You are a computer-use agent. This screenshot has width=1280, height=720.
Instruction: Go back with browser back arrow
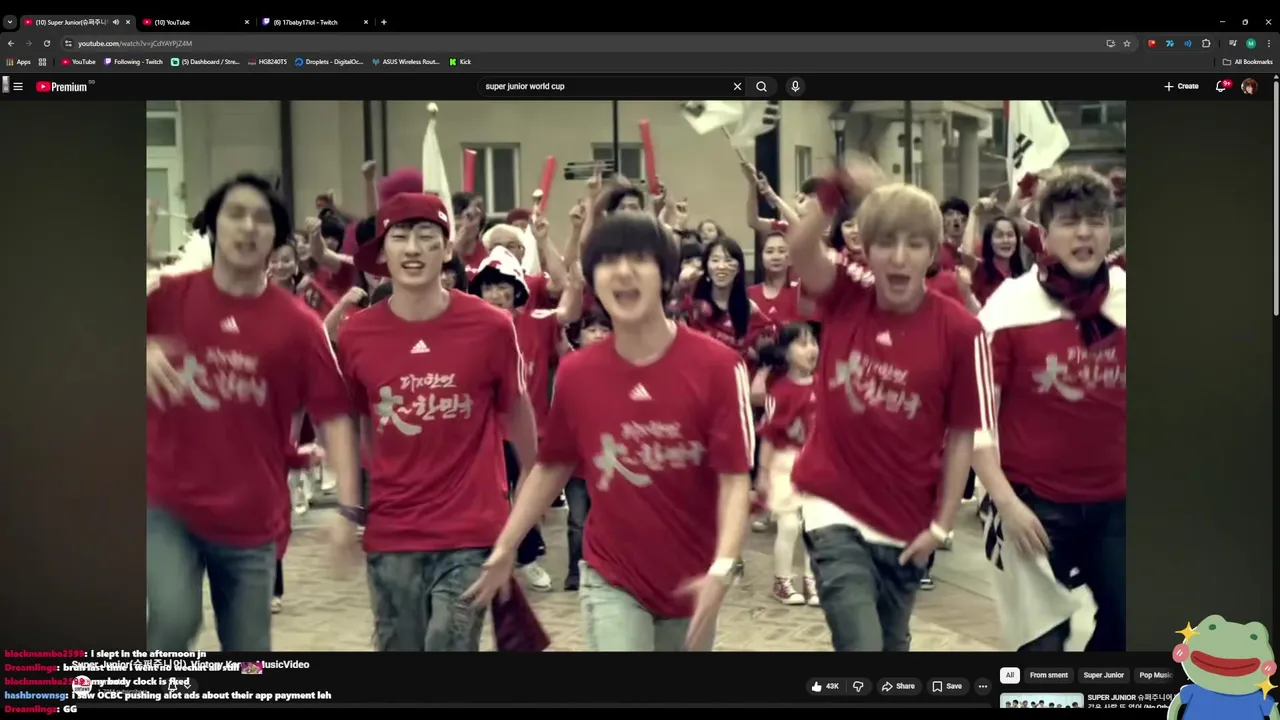point(11,43)
